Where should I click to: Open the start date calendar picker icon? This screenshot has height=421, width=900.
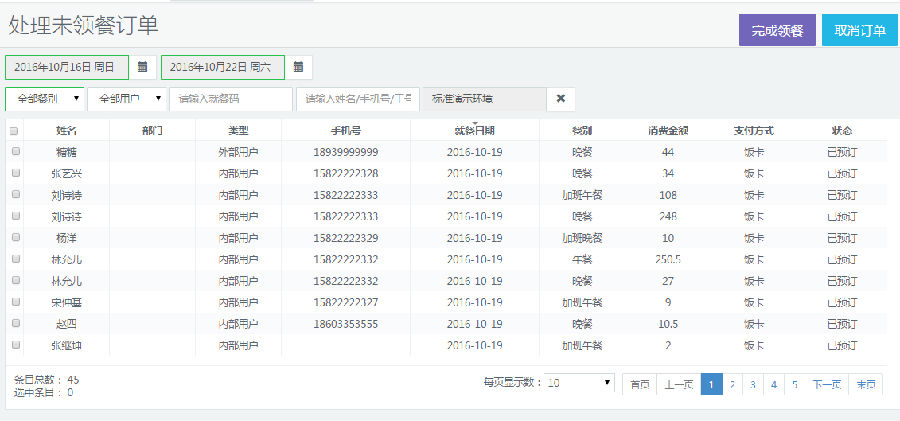[143, 67]
